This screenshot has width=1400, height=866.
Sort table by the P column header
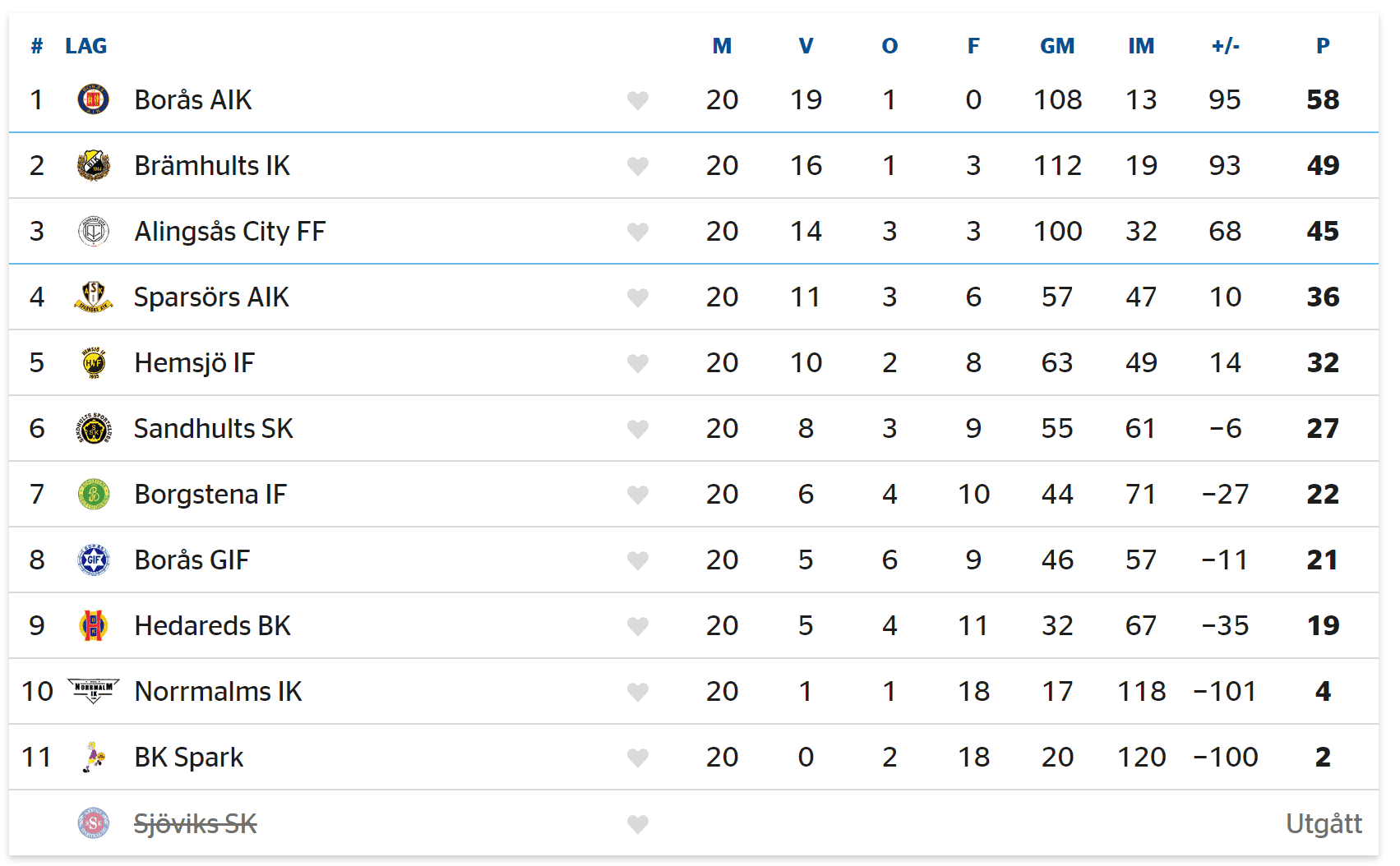(x=1322, y=46)
